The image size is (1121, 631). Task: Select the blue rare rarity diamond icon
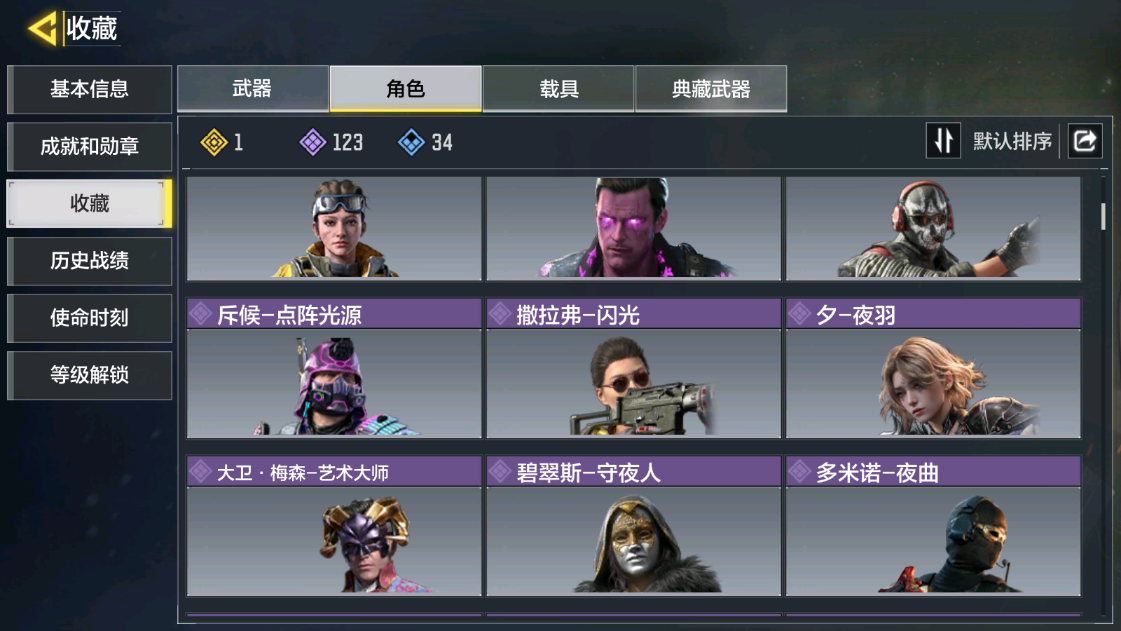(x=411, y=142)
